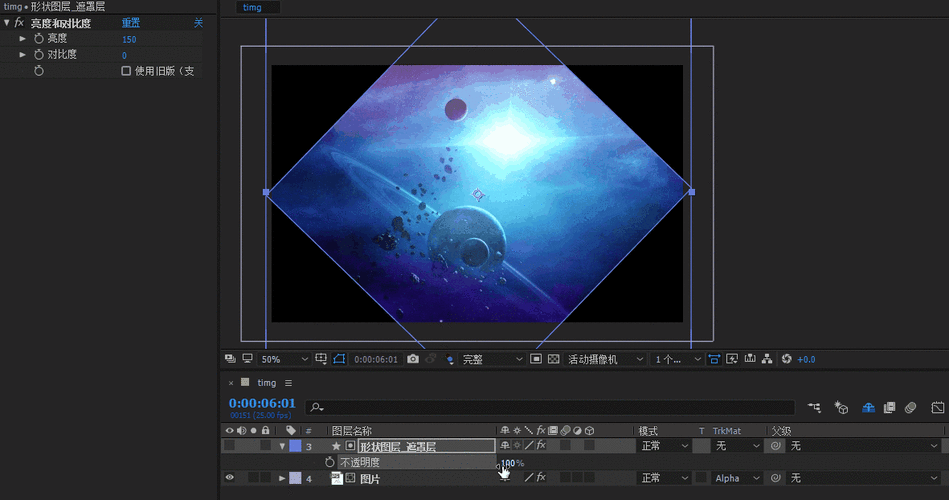Click the 父级 column header
The height and width of the screenshot is (500, 949).
coord(781,431)
